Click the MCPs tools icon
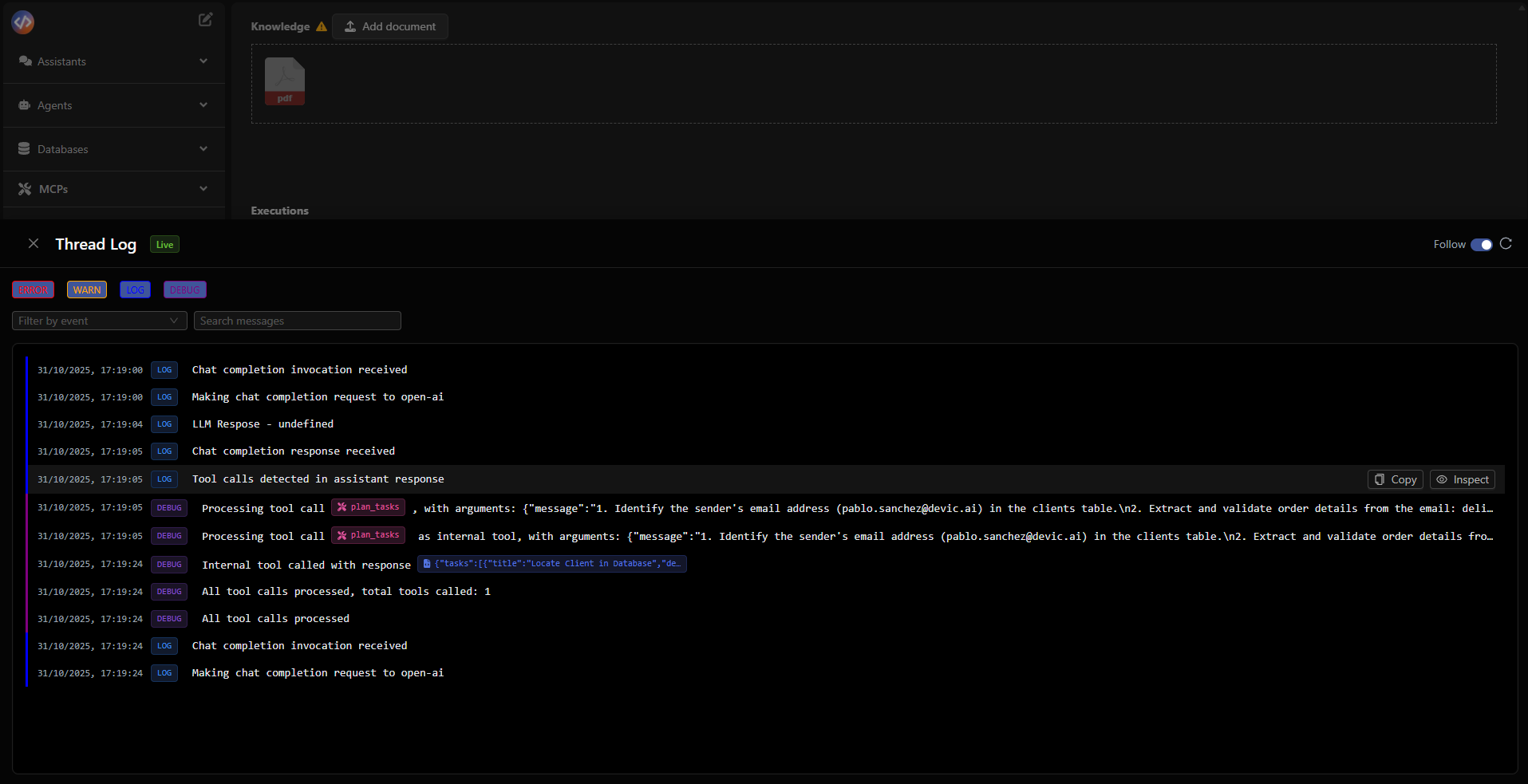 (x=25, y=189)
